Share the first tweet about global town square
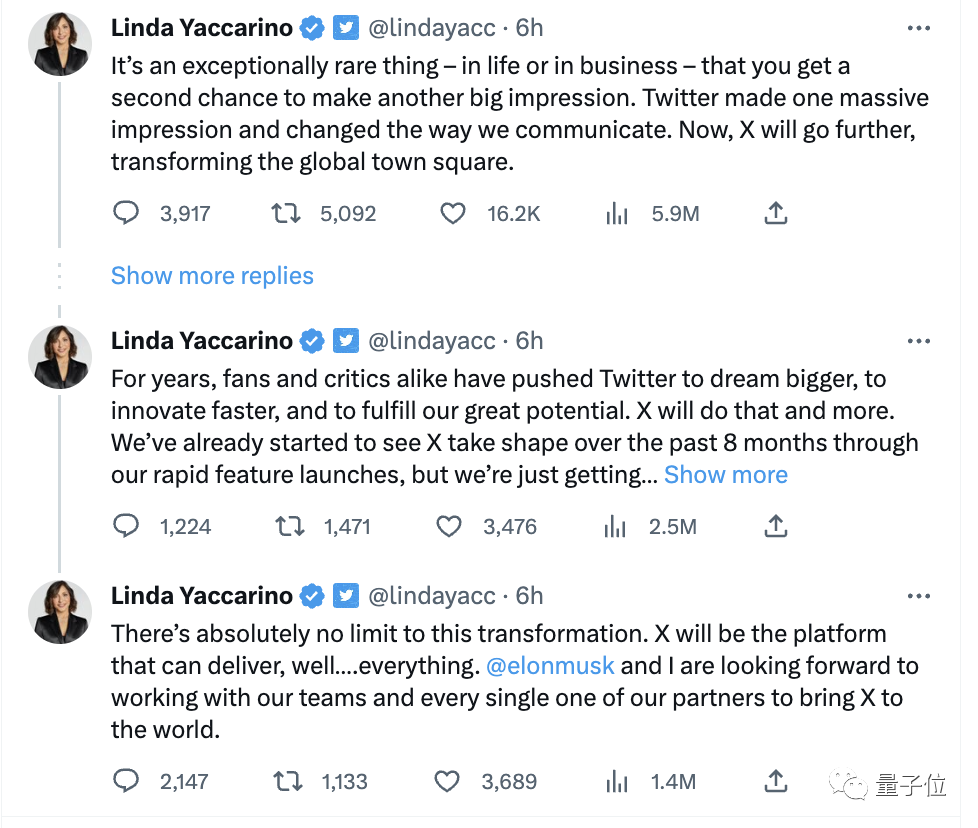Viewport: 978px width, 828px height. point(776,213)
